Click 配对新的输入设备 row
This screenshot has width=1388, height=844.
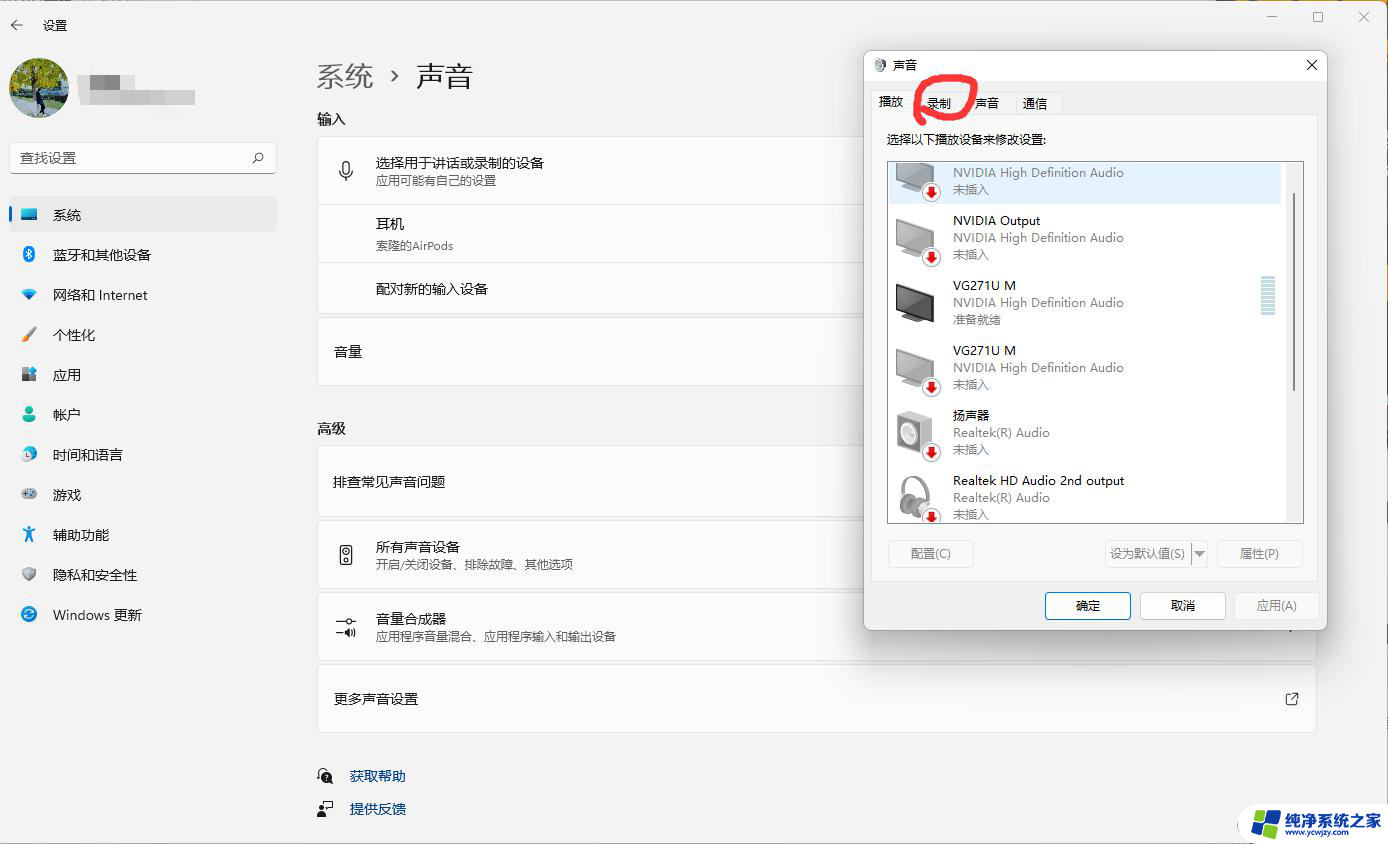[590, 289]
